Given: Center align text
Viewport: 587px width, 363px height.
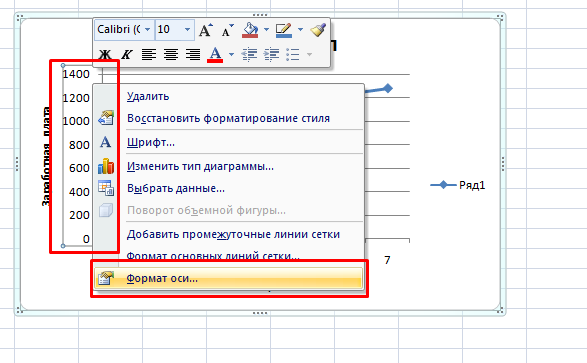Looking at the screenshot, I should [x=171, y=55].
